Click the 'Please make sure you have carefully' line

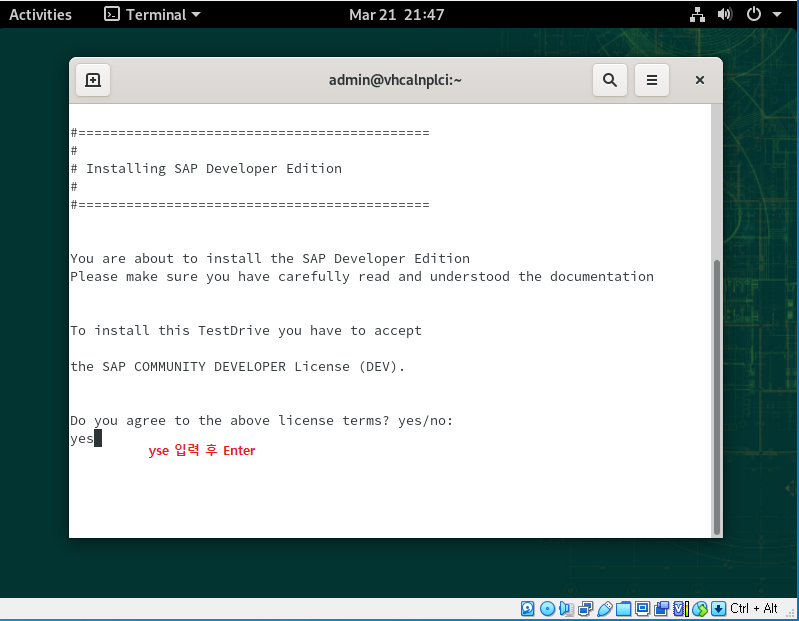[x=362, y=277]
